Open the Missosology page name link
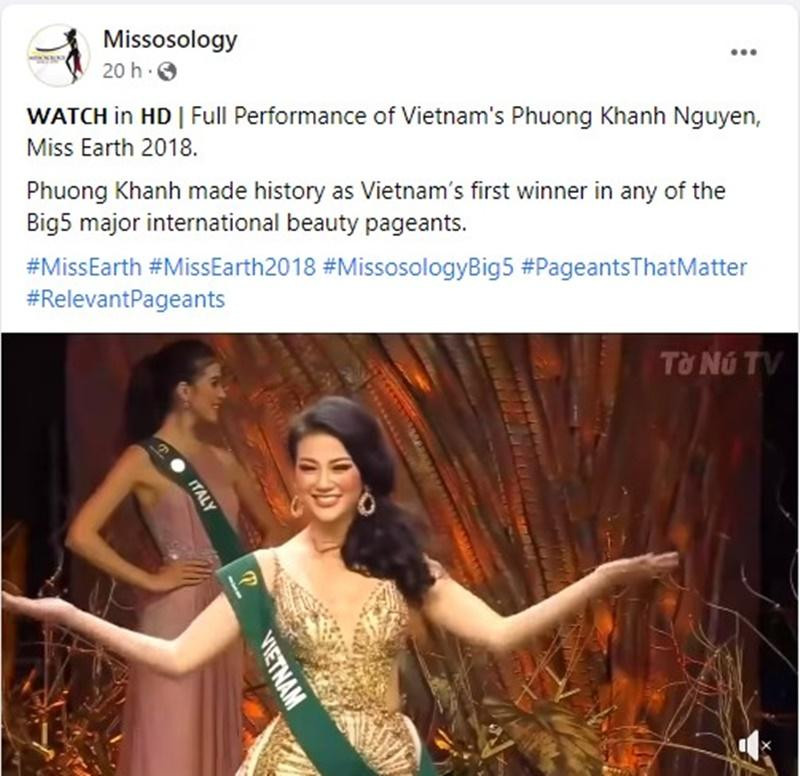The width and height of the screenshot is (800, 776). pos(170,39)
